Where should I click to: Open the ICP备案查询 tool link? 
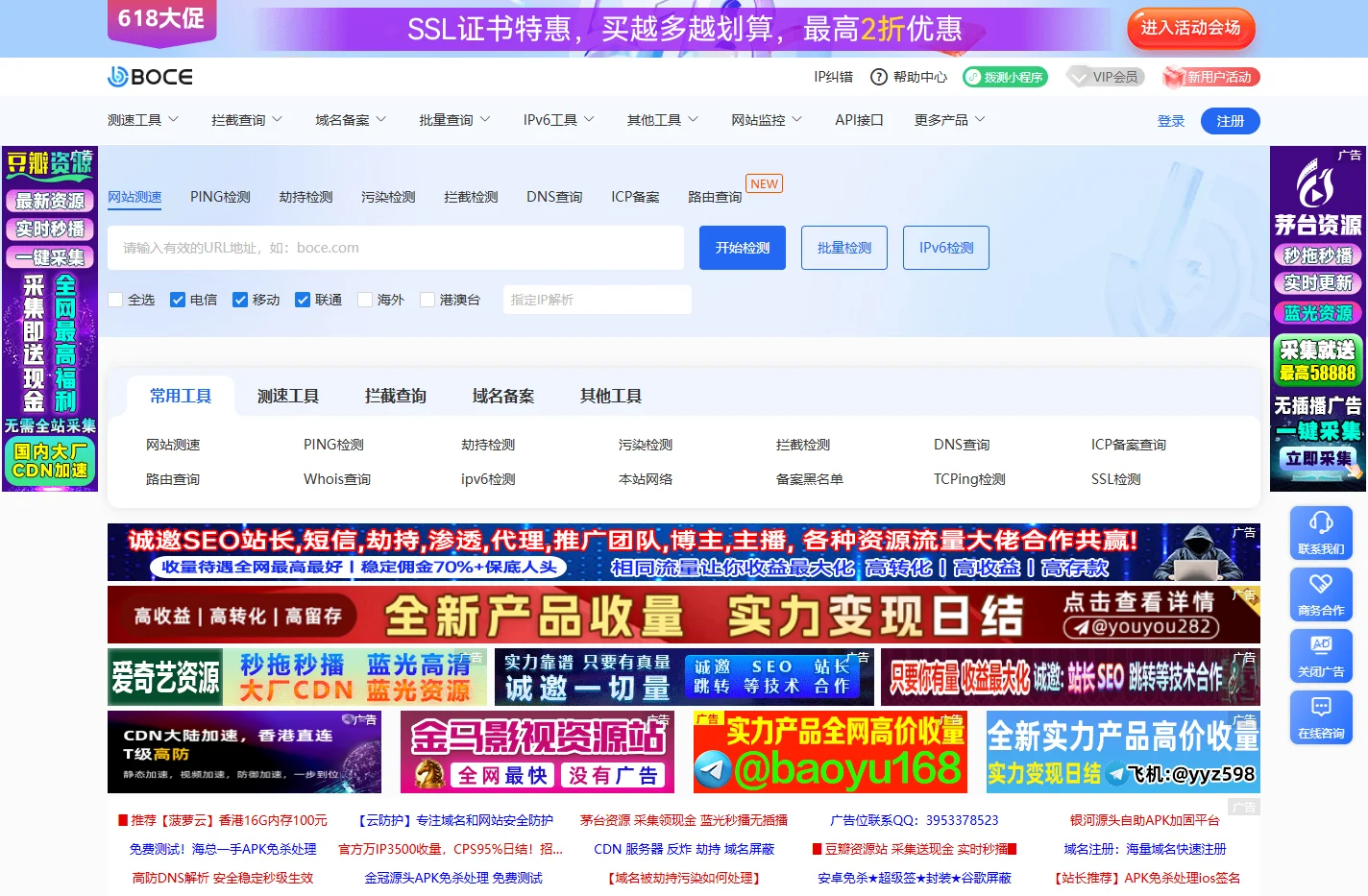click(1129, 445)
